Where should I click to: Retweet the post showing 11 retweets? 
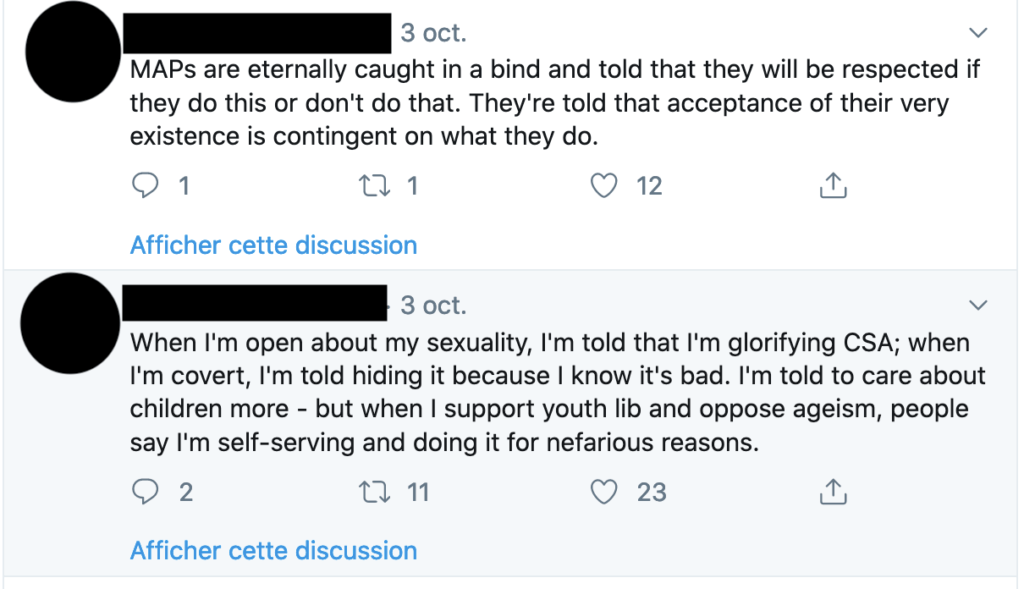click(x=375, y=492)
